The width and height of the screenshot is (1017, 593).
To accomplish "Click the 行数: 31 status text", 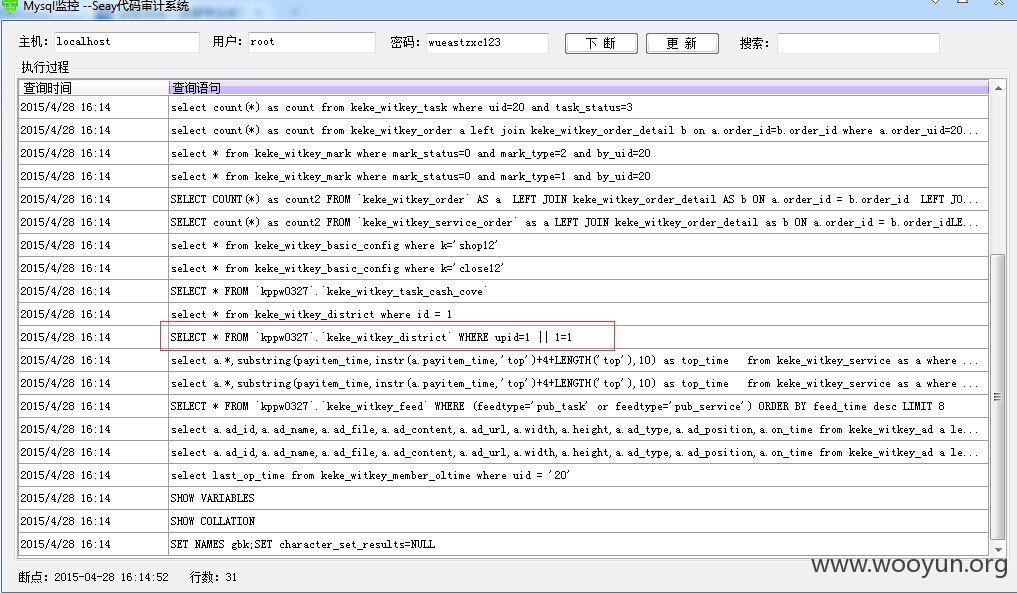I will (213, 577).
